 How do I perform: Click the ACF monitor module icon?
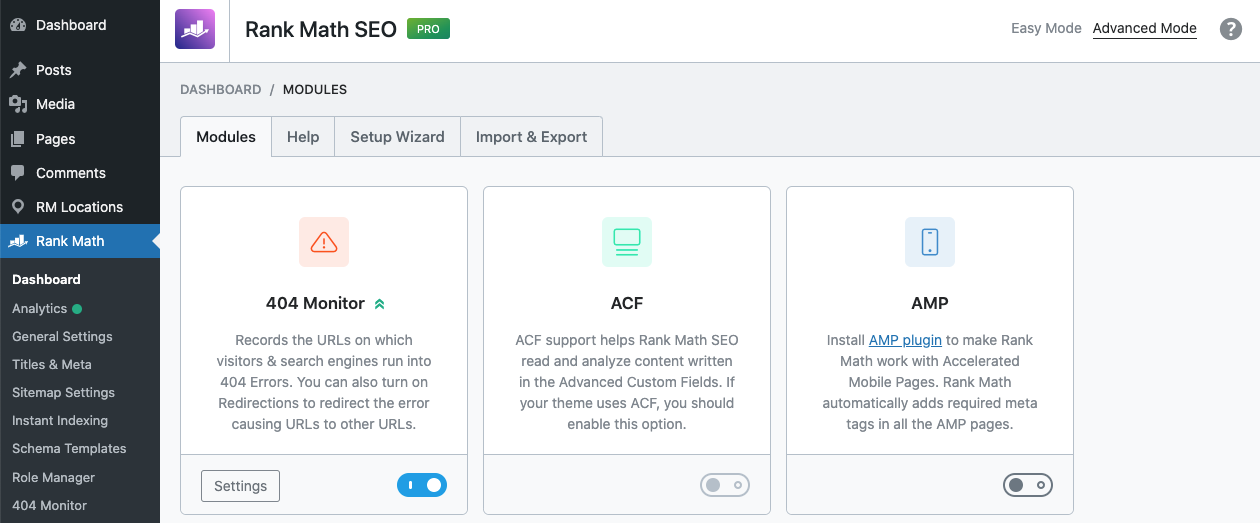627,242
